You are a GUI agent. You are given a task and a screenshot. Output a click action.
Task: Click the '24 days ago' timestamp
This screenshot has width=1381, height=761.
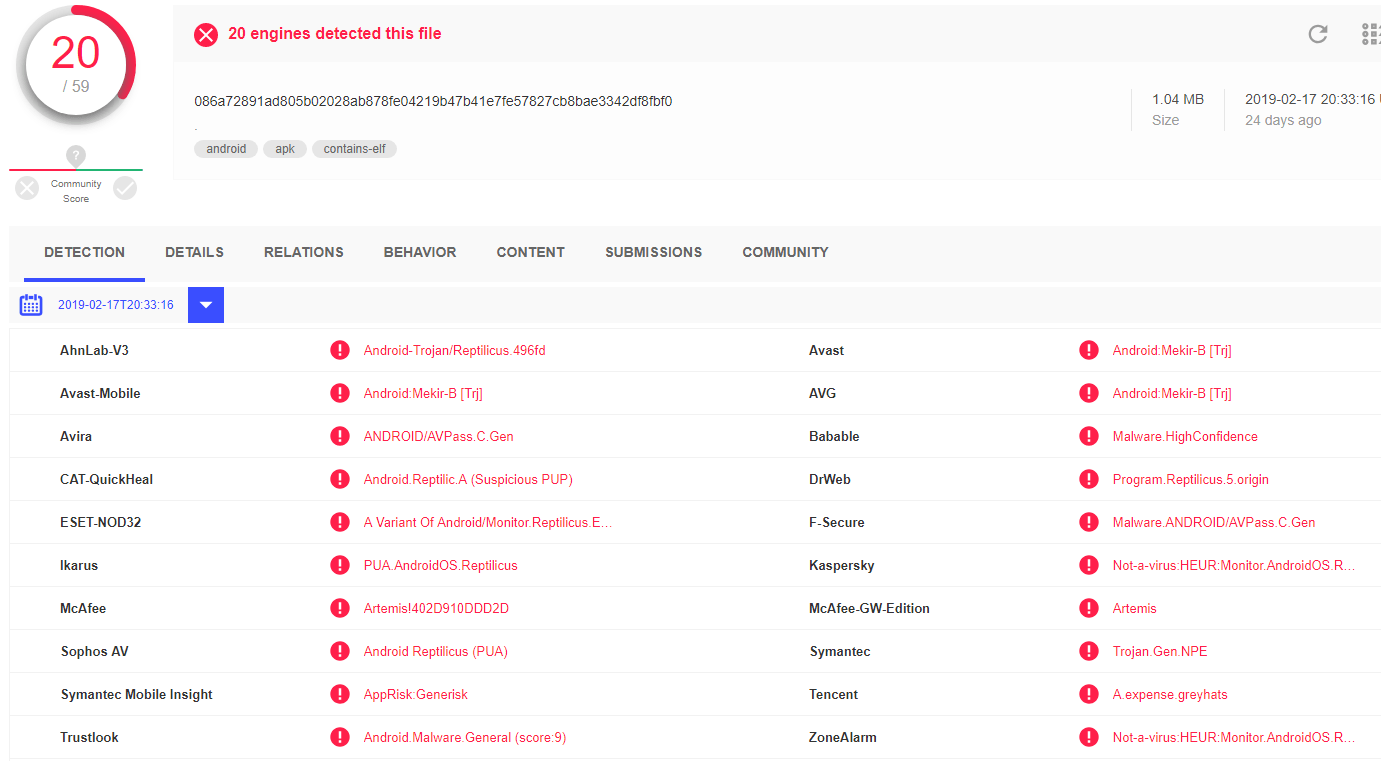1283,120
